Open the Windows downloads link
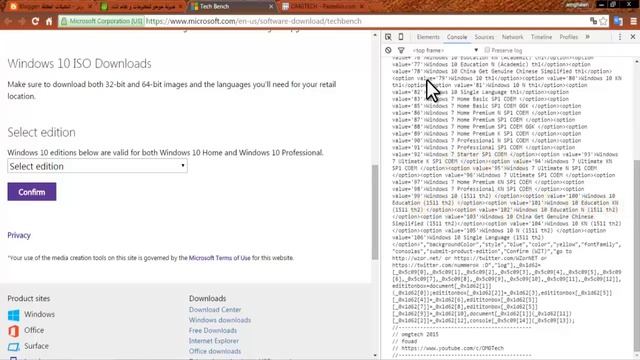This screenshot has width=640, height=360. 220,320
